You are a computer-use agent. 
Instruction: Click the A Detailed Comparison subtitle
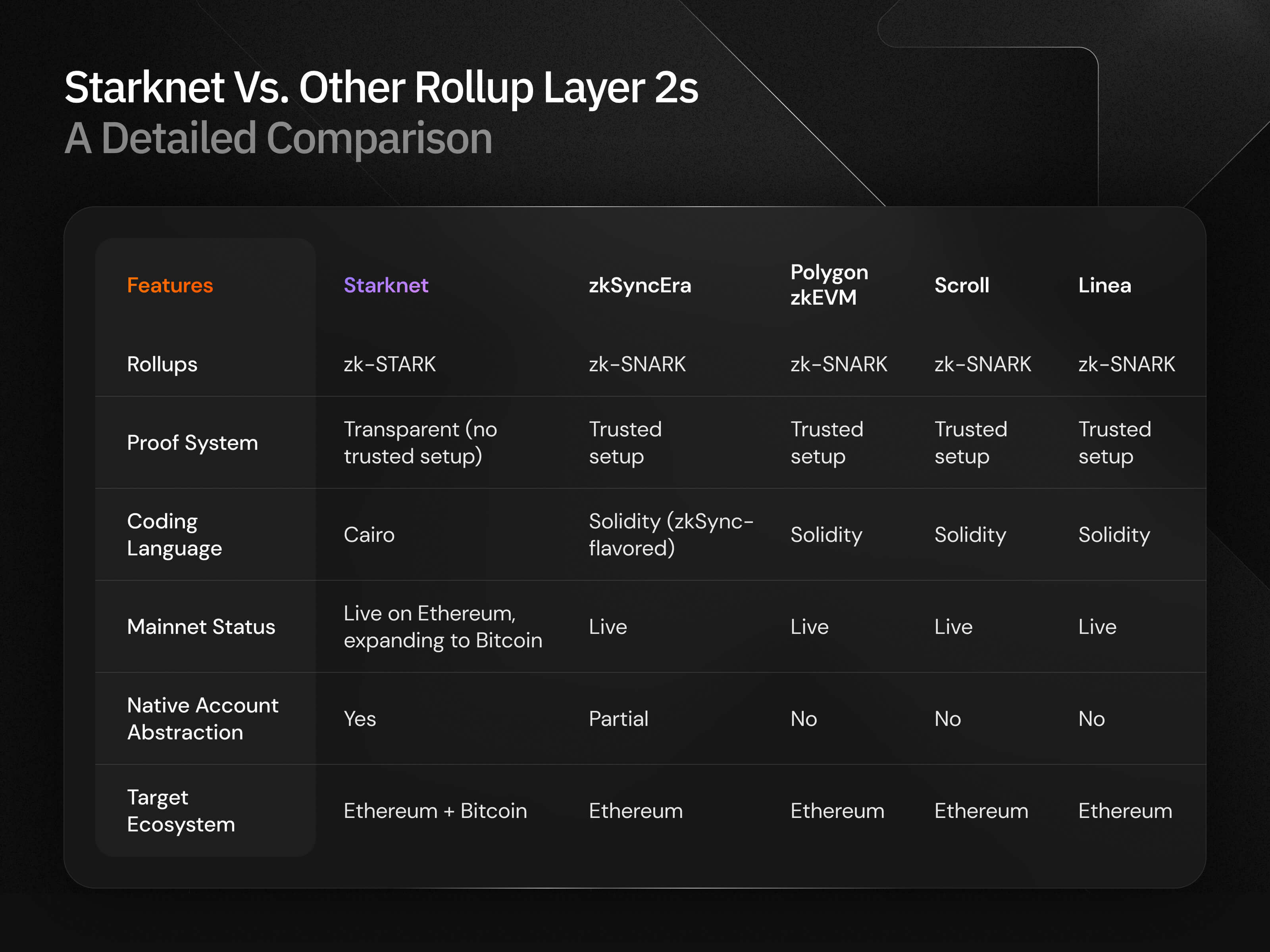(x=279, y=138)
